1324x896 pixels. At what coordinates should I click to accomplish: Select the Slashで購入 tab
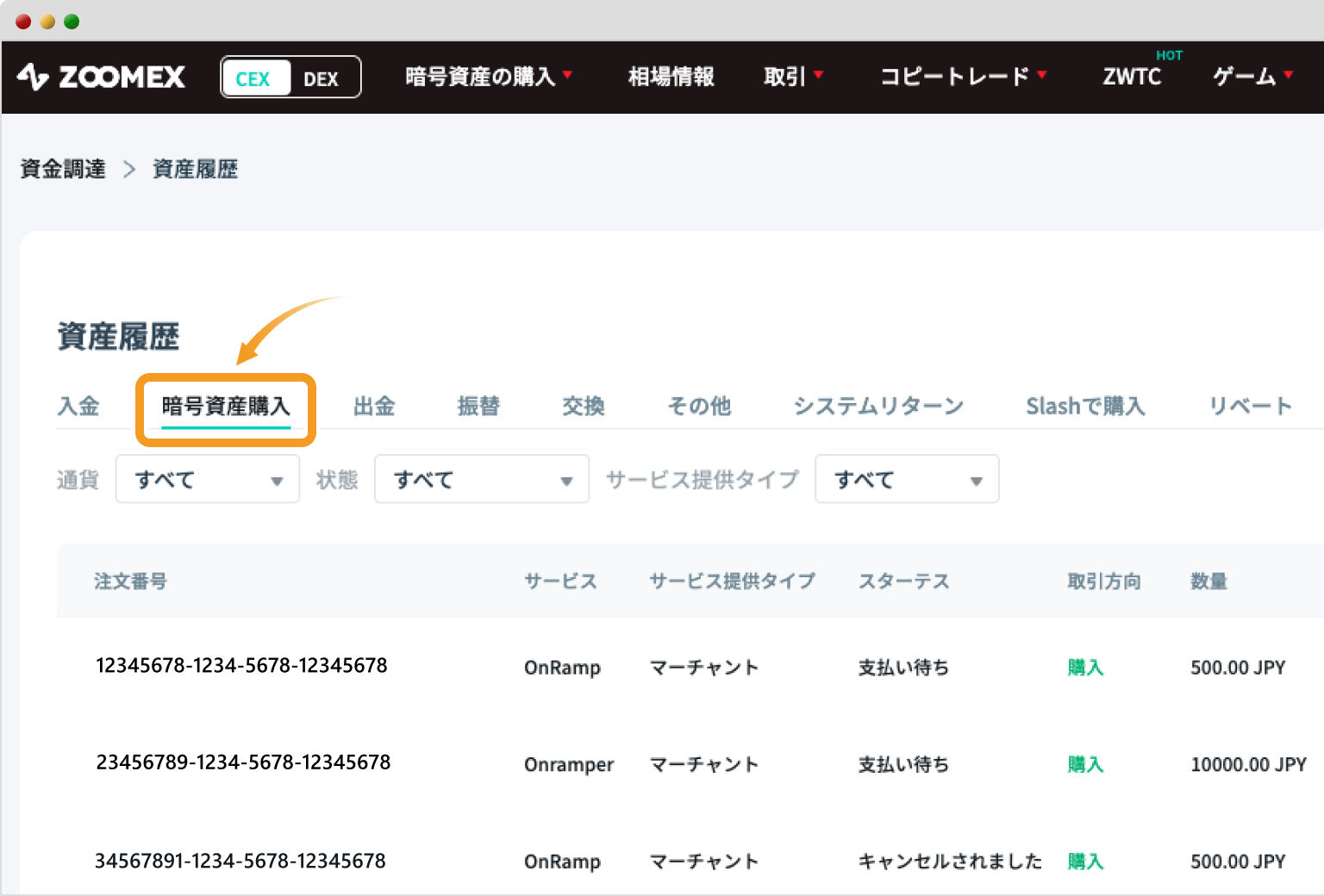click(x=1085, y=406)
